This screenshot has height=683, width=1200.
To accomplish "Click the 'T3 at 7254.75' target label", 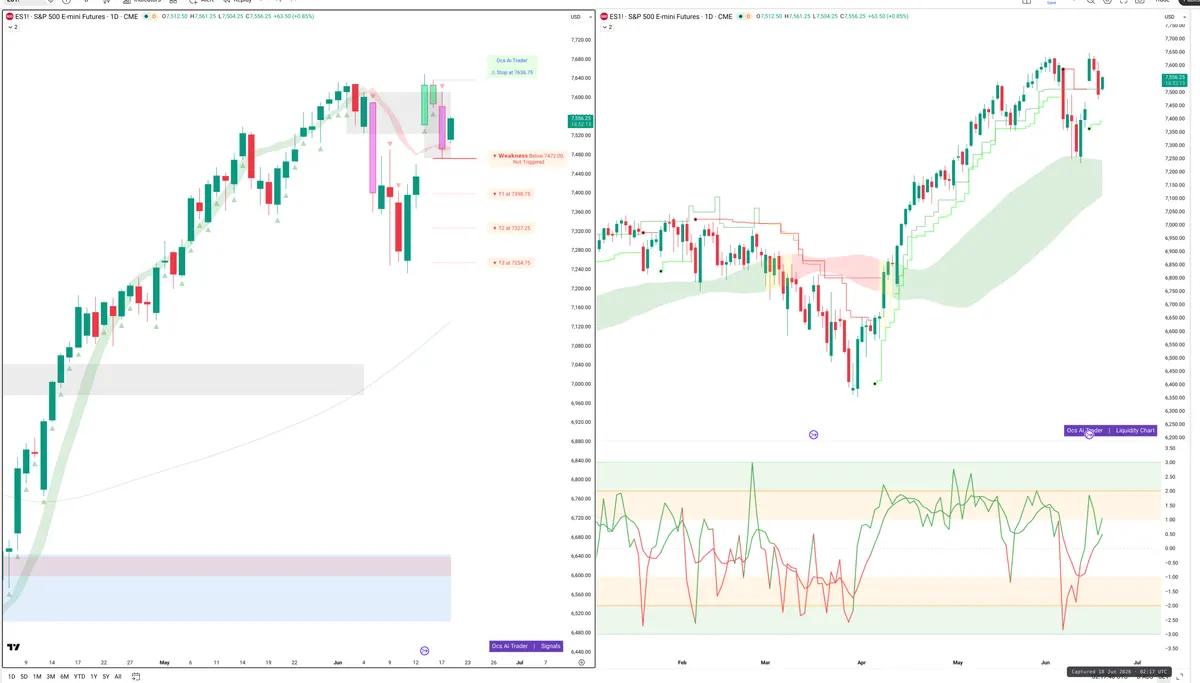I will click(x=513, y=263).
